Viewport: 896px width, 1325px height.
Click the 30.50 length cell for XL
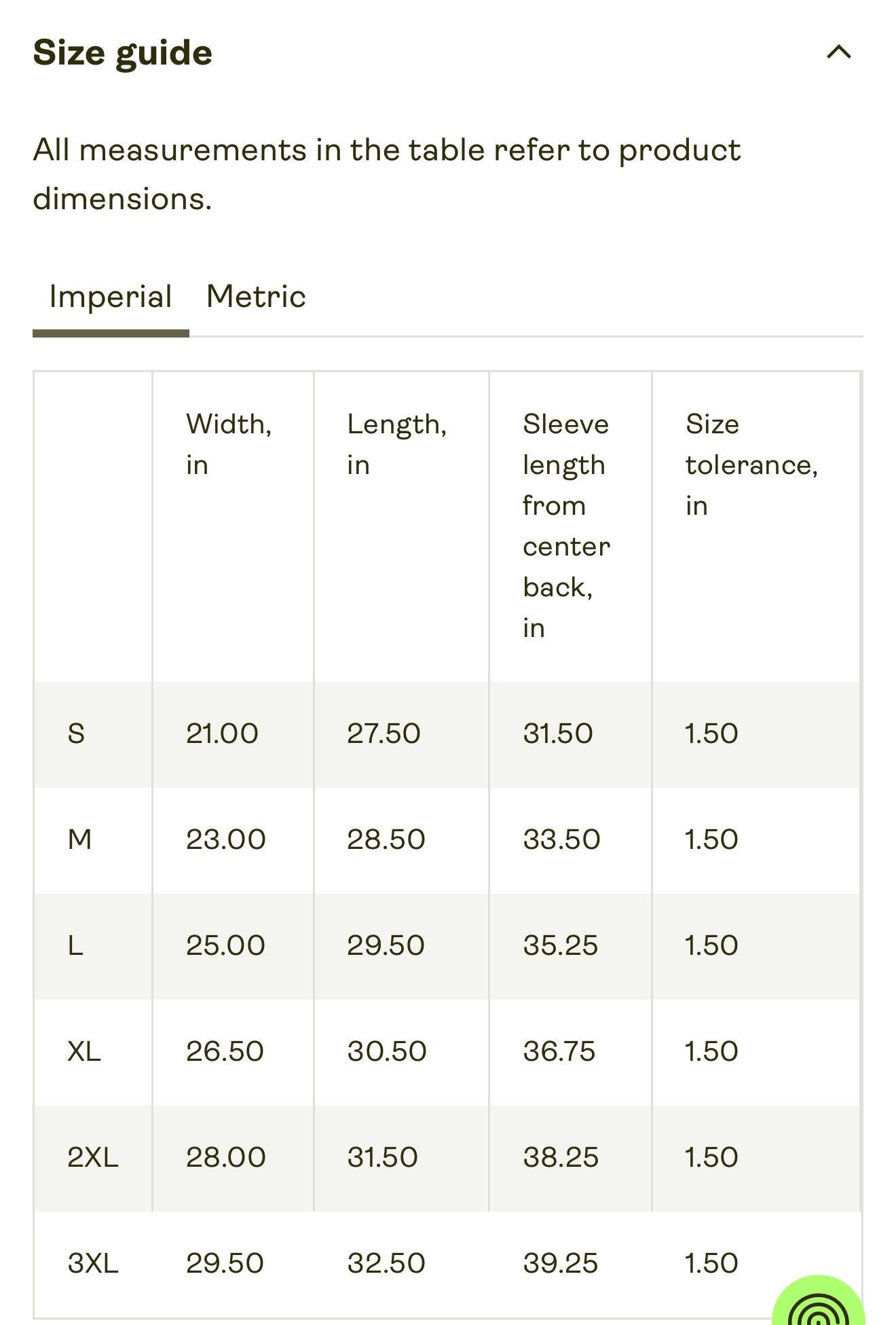pyautogui.click(x=387, y=1052)
